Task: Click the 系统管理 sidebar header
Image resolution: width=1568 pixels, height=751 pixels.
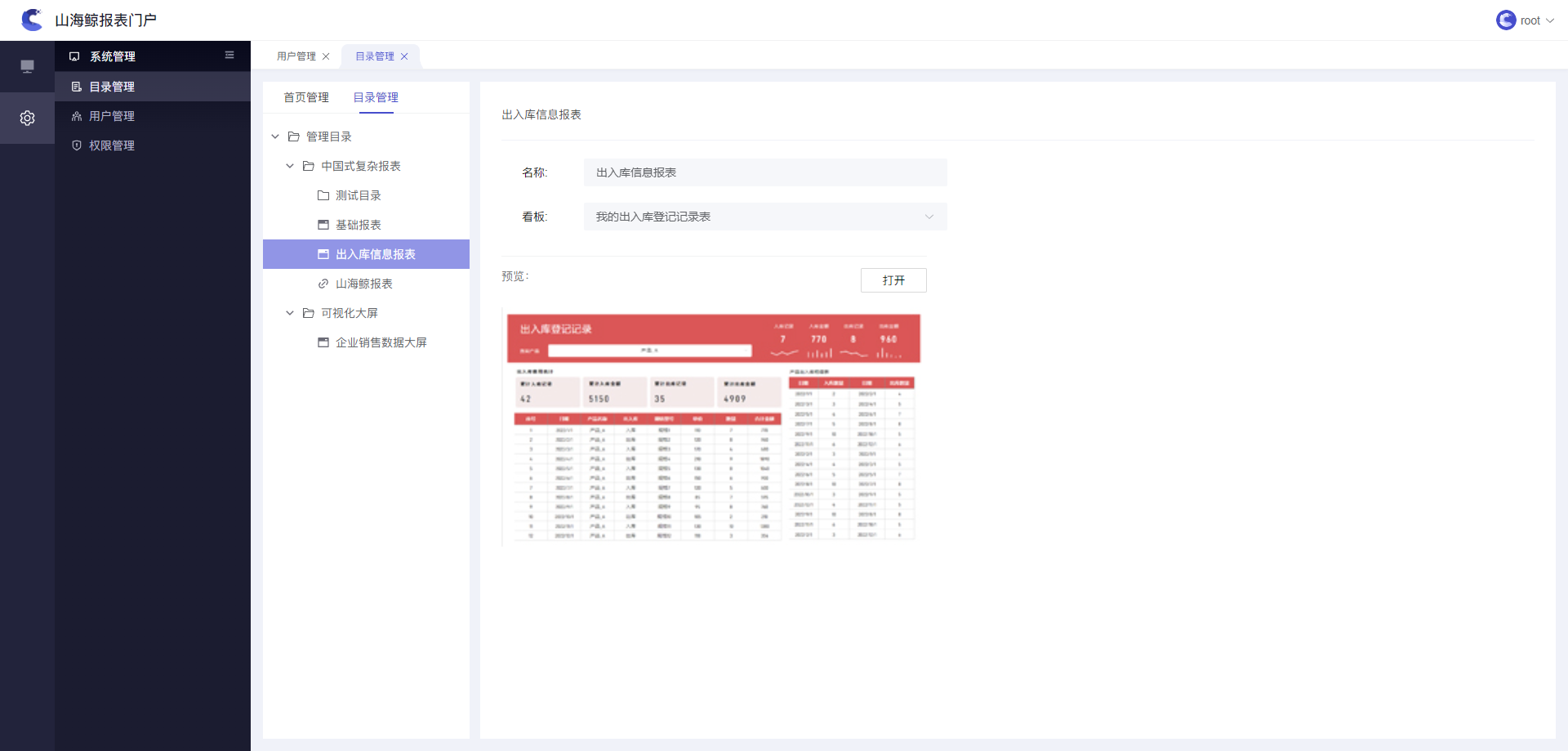Action: [153, 56]
